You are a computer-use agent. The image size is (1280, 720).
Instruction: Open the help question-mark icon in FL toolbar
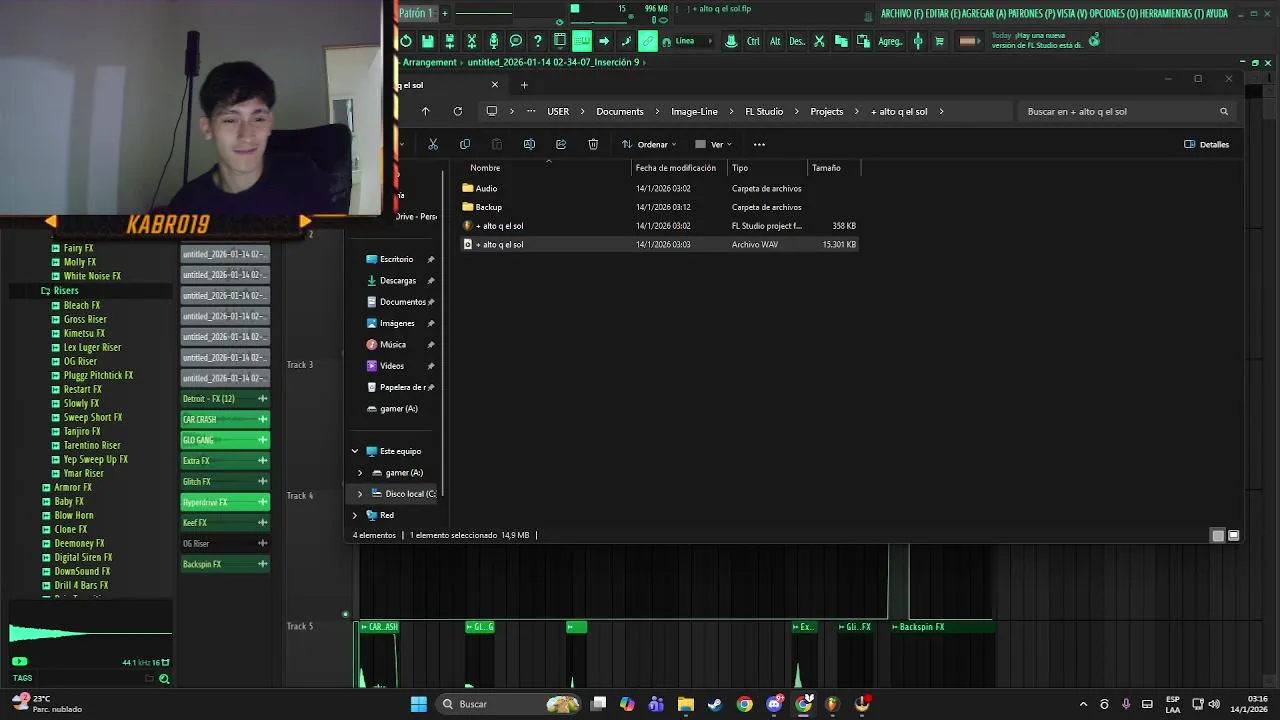click(537, 41)
